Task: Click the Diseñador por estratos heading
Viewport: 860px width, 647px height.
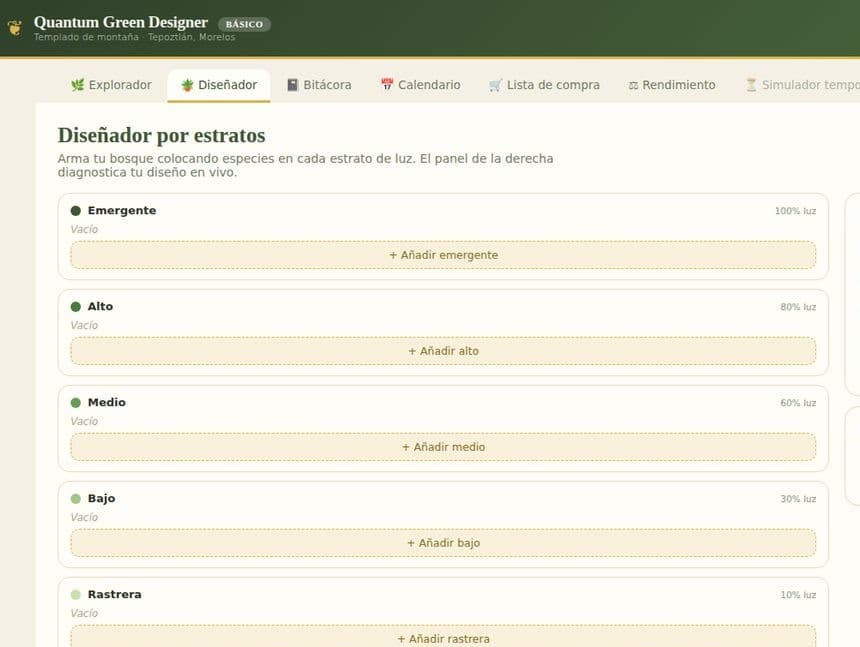Action: point(161,135)
